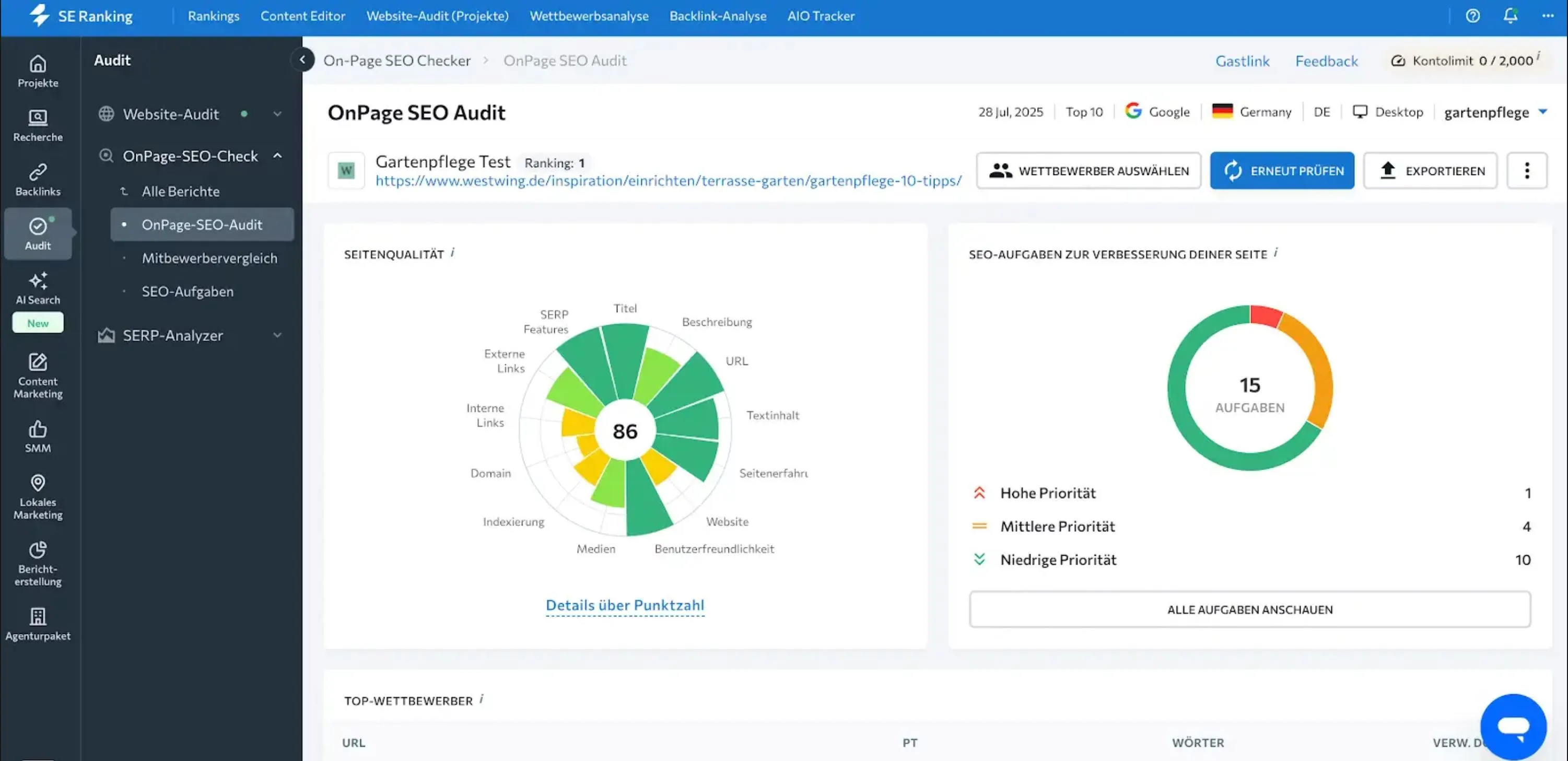The image size is (1568, 761).
Task: Click the Exportieren button
Action: coord(1430,170)
